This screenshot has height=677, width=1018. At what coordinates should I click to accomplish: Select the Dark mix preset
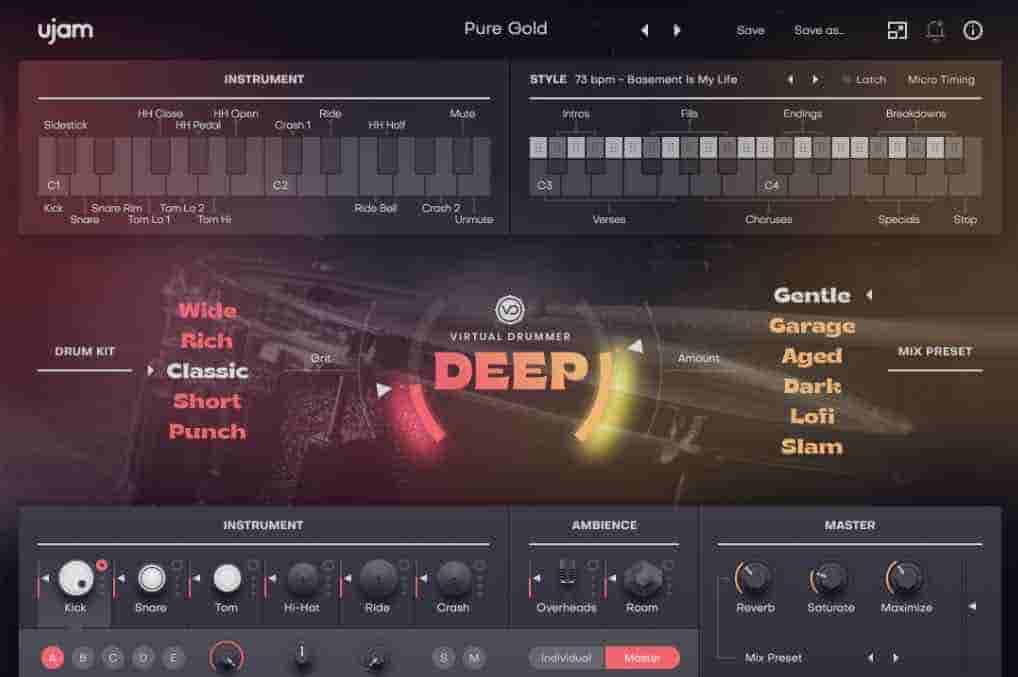click(812, 386)
